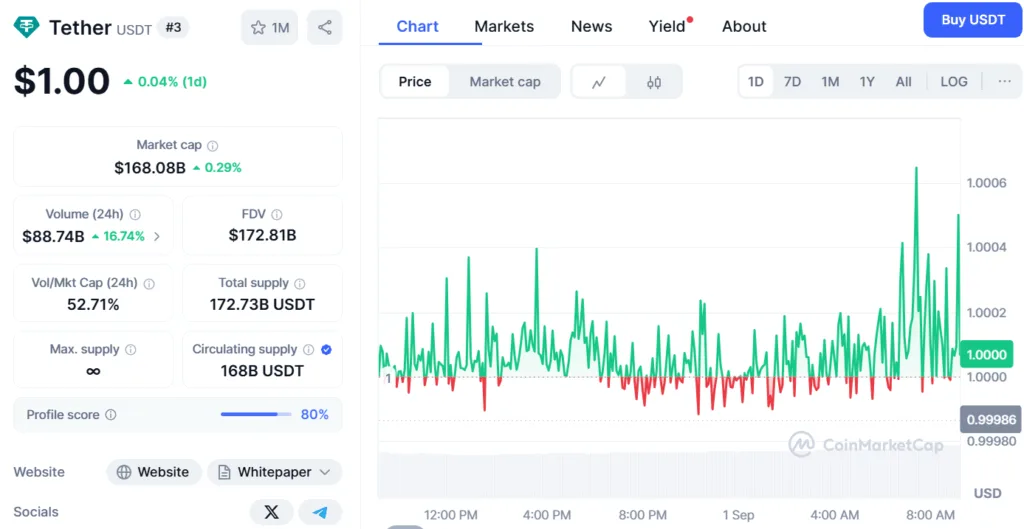Open FDV info icon
1024x529 pixels.
[277, 214]
